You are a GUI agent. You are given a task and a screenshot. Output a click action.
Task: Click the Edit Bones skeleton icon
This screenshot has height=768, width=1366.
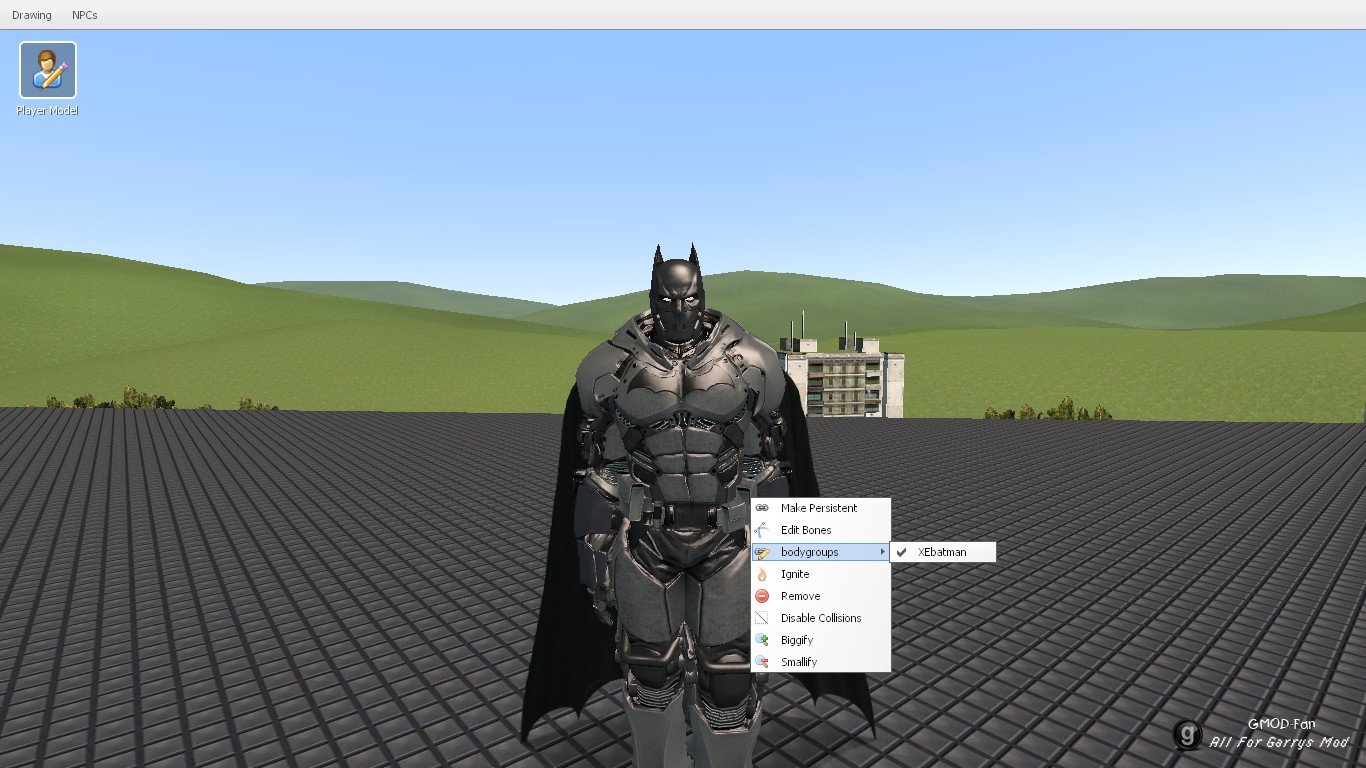[762, 530]
